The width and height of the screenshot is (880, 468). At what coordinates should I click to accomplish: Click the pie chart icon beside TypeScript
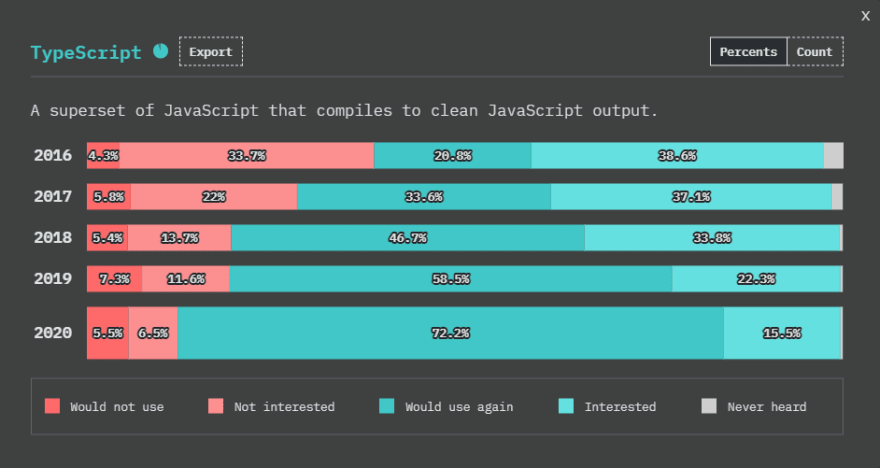[161, 51]
